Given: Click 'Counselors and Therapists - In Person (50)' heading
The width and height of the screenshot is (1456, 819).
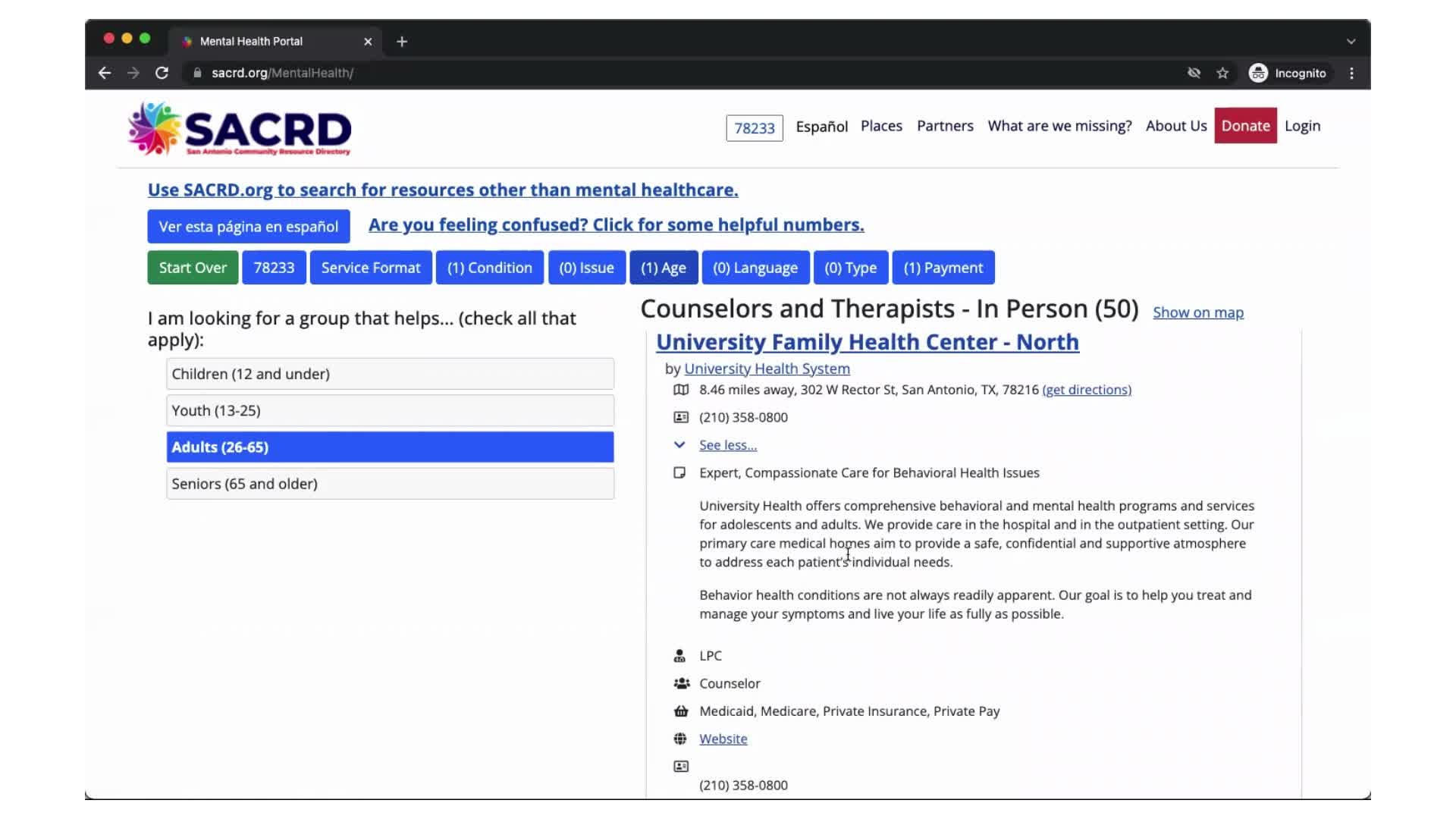Looking at the screenshot, I should click(890, 309).
